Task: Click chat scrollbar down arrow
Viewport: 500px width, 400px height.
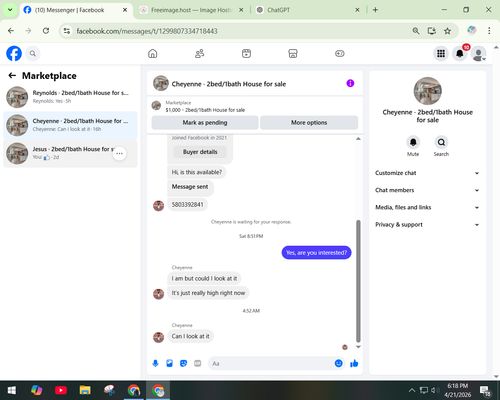Action: pyautogui.click(x=358, y=347)
